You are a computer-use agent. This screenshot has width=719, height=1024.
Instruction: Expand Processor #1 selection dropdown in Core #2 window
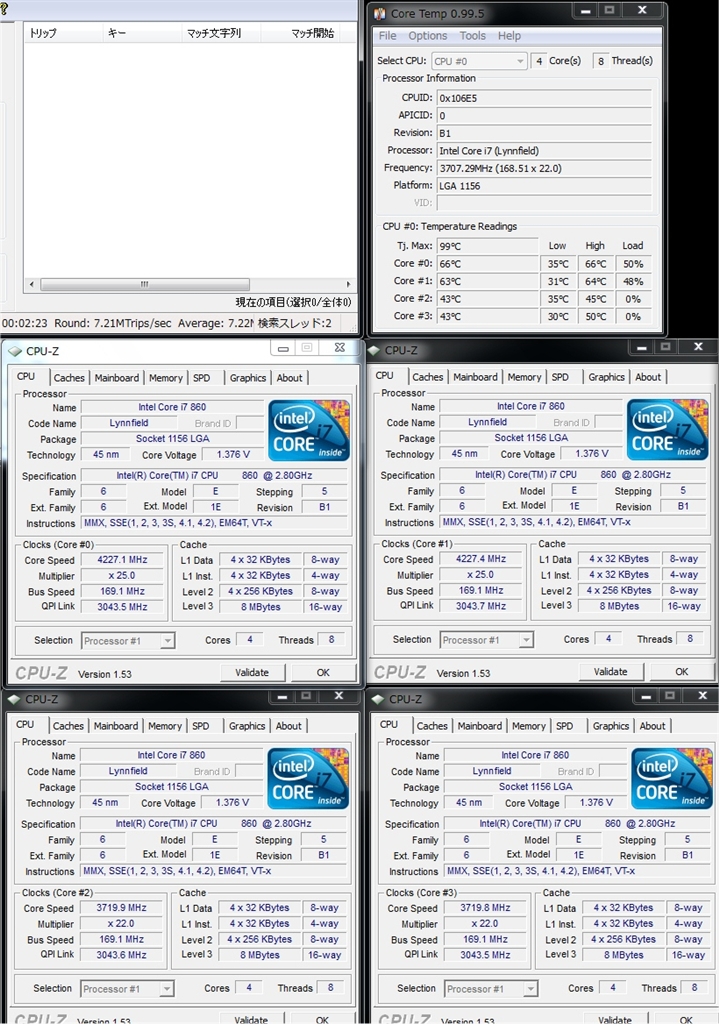pyautogui.click(x=127, y=989)
